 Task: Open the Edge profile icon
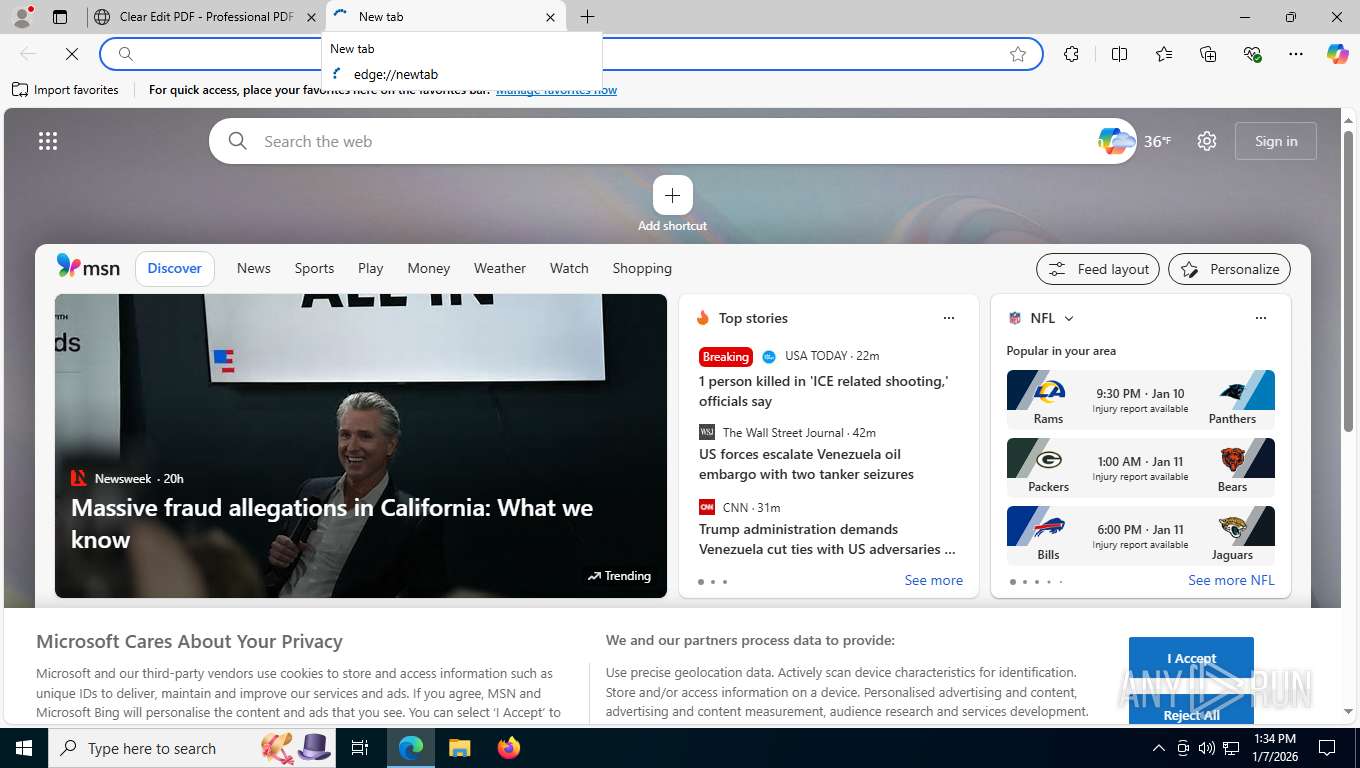21,16
